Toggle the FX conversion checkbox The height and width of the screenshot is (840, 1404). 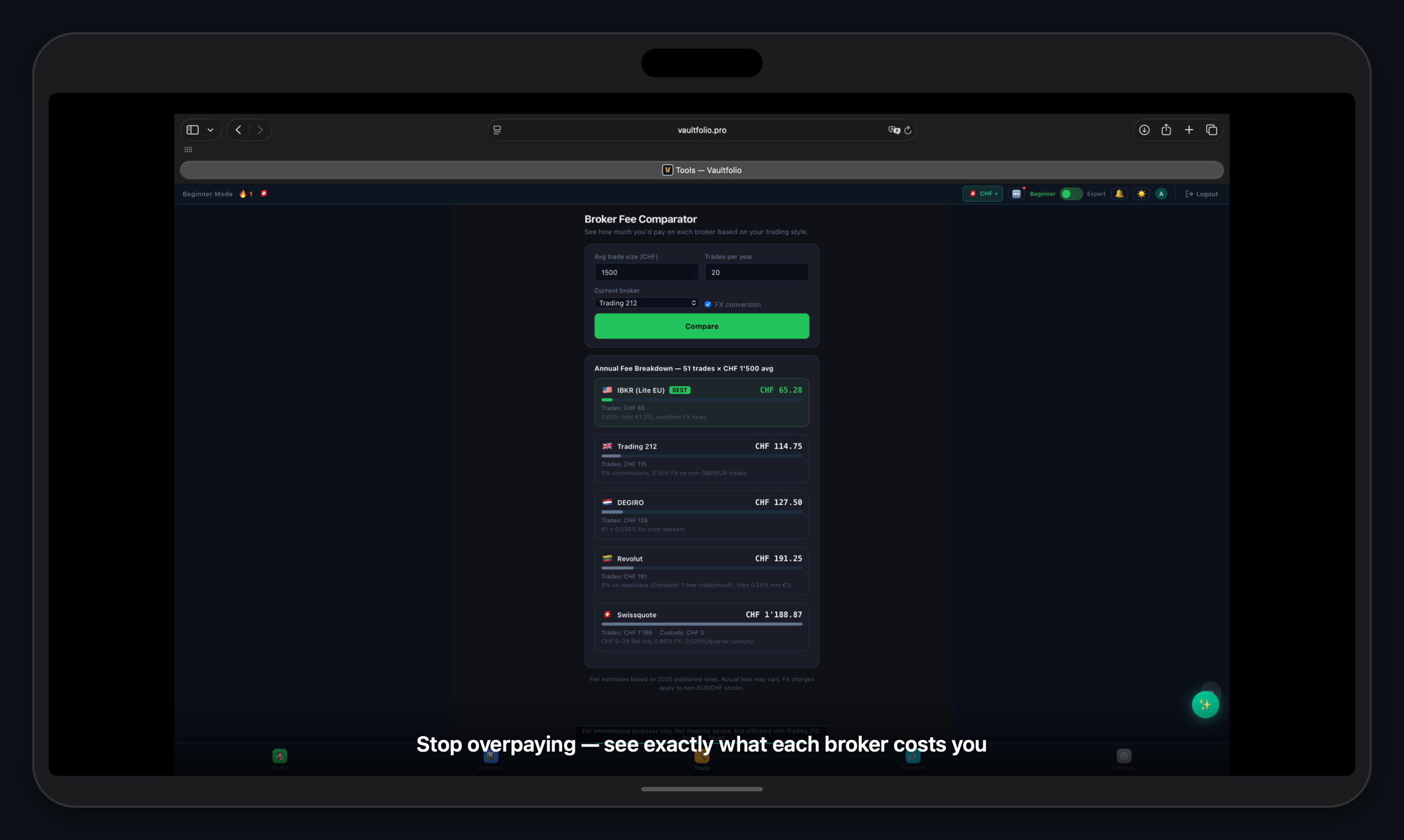click(x=708, y=305)
